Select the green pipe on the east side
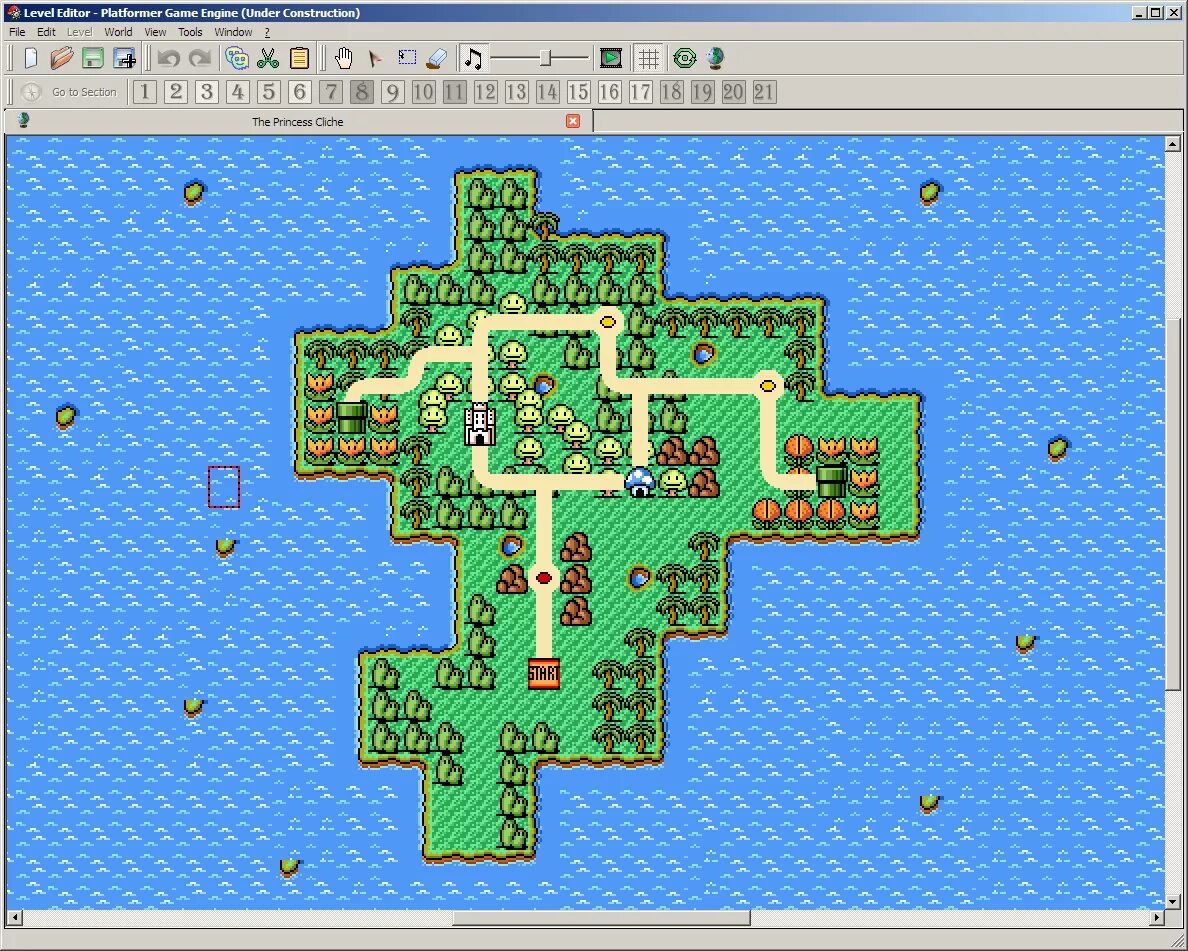The height and width of the screenshot is (951, 1188). 831,481
